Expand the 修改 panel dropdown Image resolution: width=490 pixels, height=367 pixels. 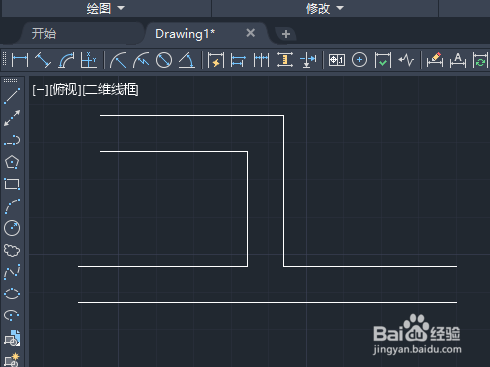(325, 8)
